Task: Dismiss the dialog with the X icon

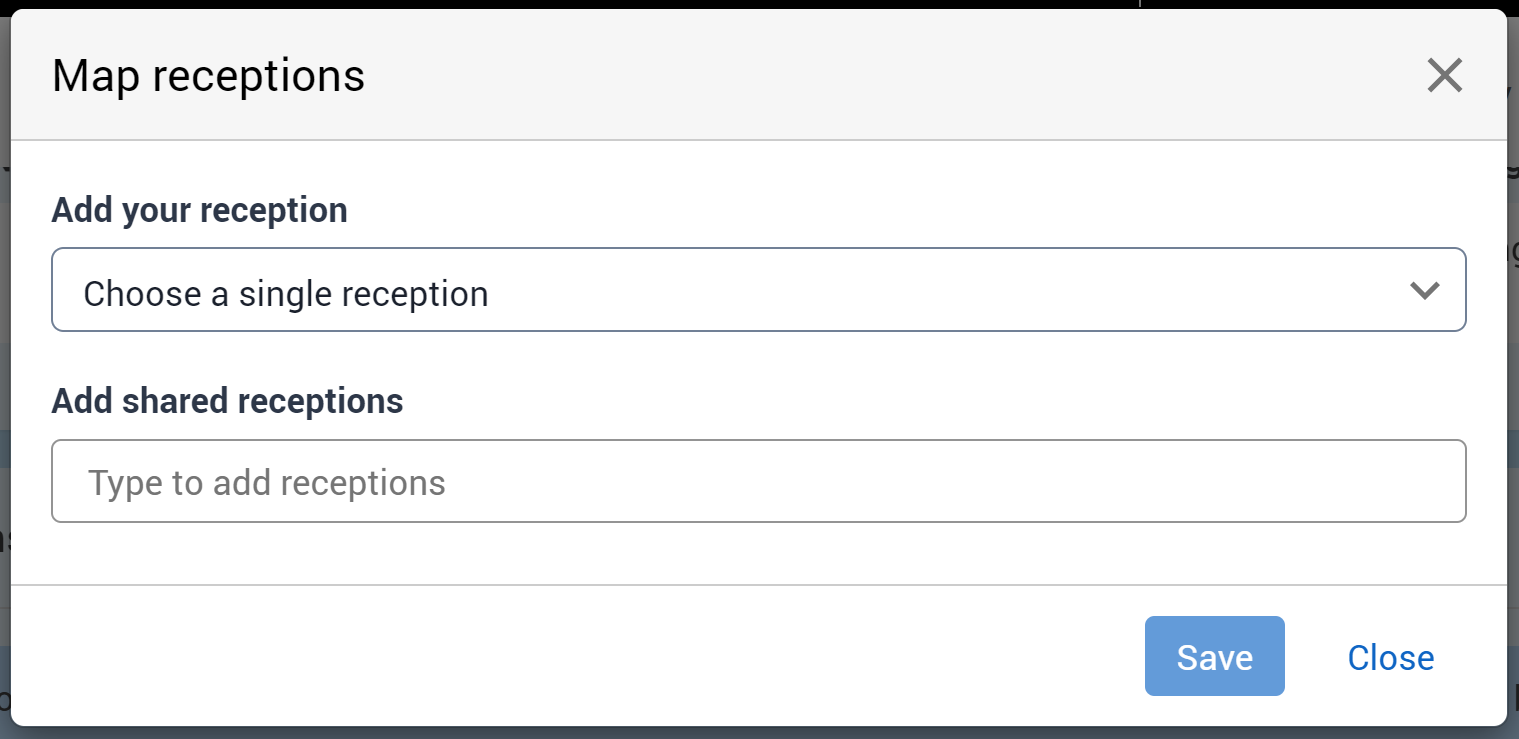Action: tap(1445, 76)
